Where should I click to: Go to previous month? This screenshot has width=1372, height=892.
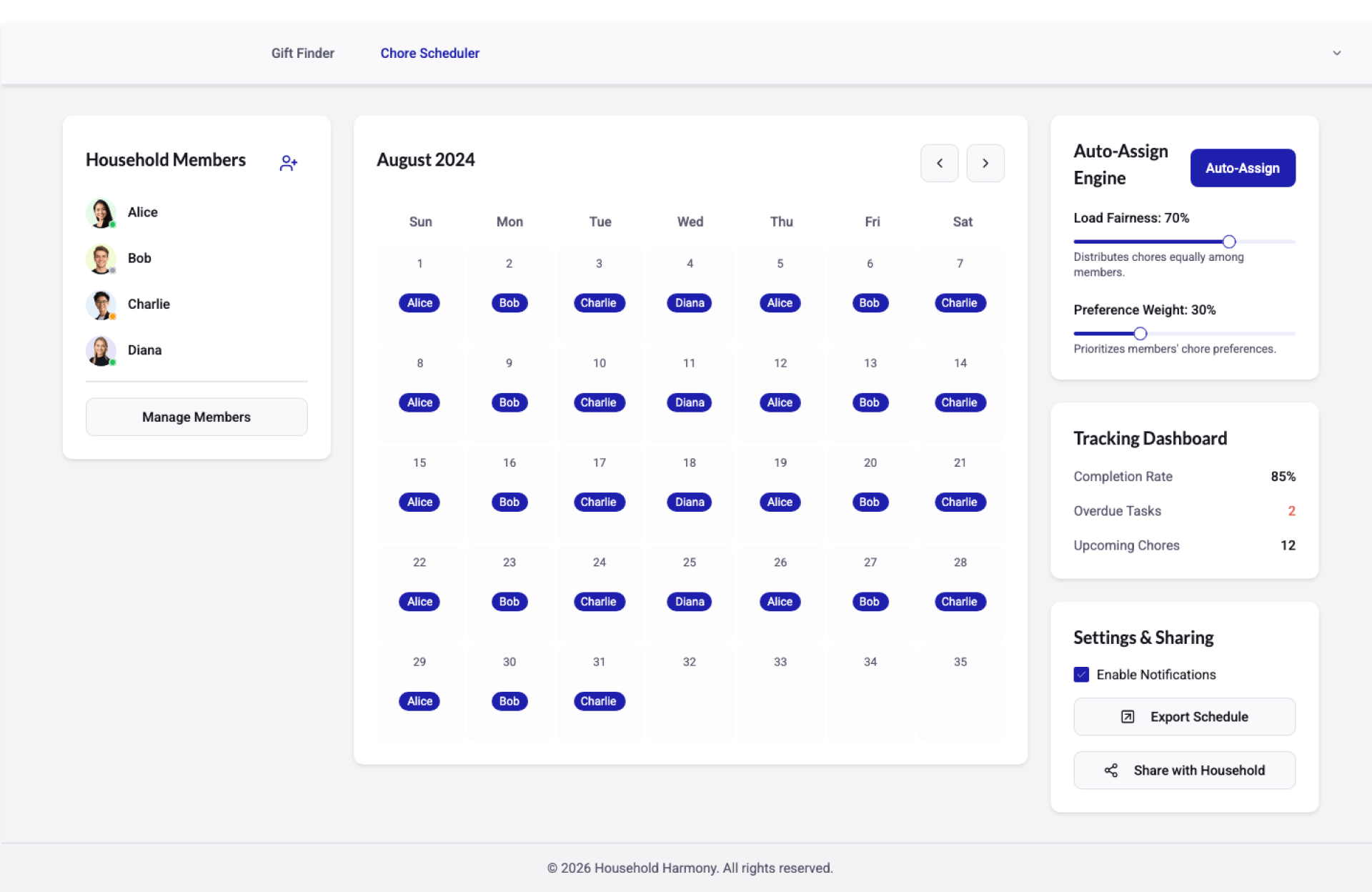tap(939, 163)
